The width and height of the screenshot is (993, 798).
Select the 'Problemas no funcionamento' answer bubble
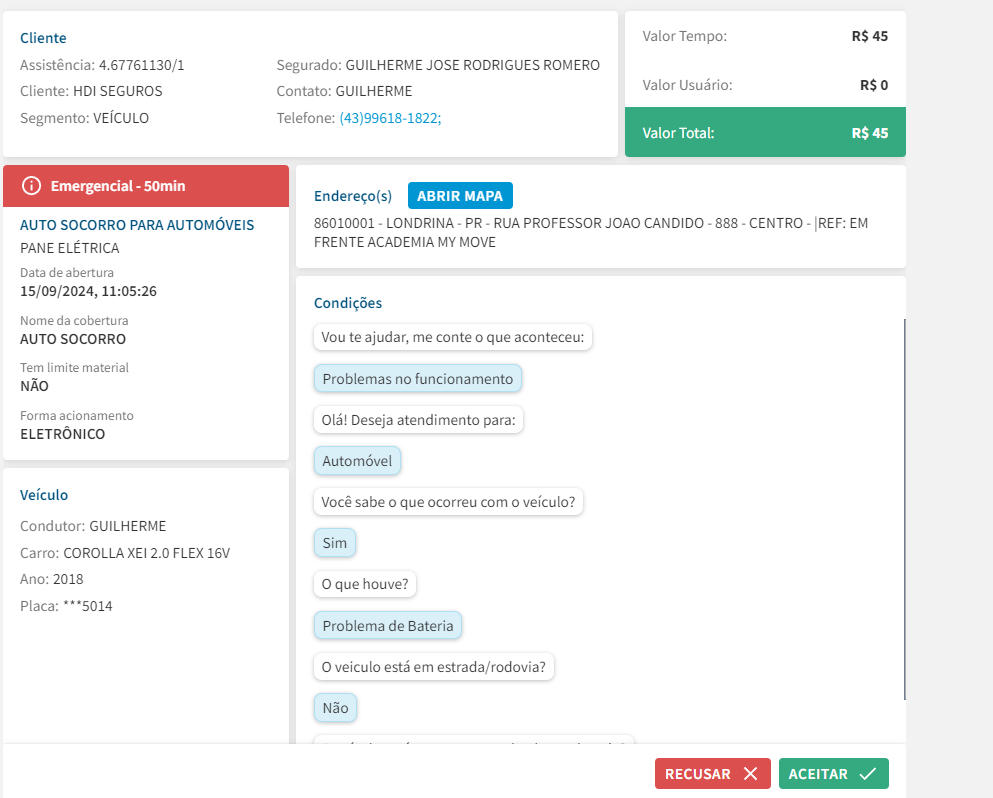pyautogui.click(x=417, y=379)
